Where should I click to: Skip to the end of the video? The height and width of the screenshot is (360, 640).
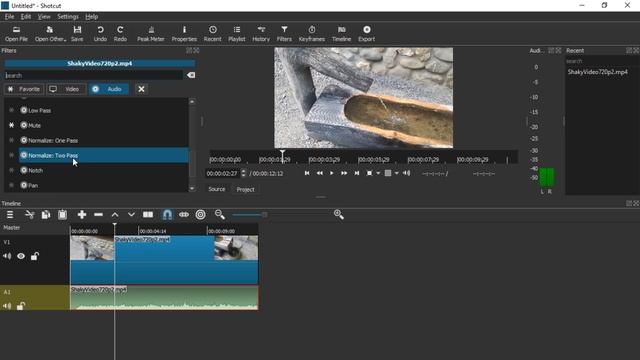click(x=357, y=173)
